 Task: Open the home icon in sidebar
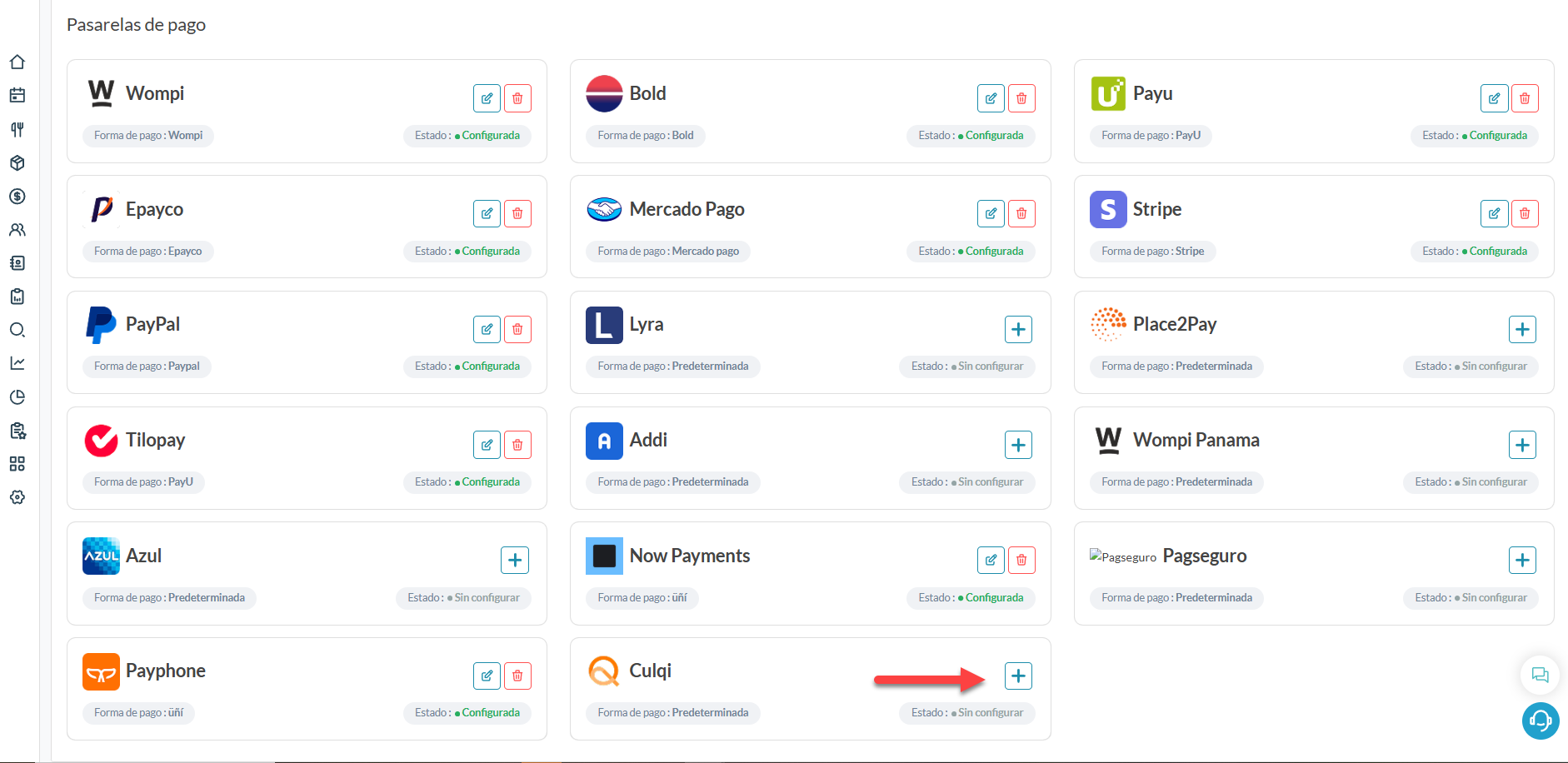pos(17,62)
